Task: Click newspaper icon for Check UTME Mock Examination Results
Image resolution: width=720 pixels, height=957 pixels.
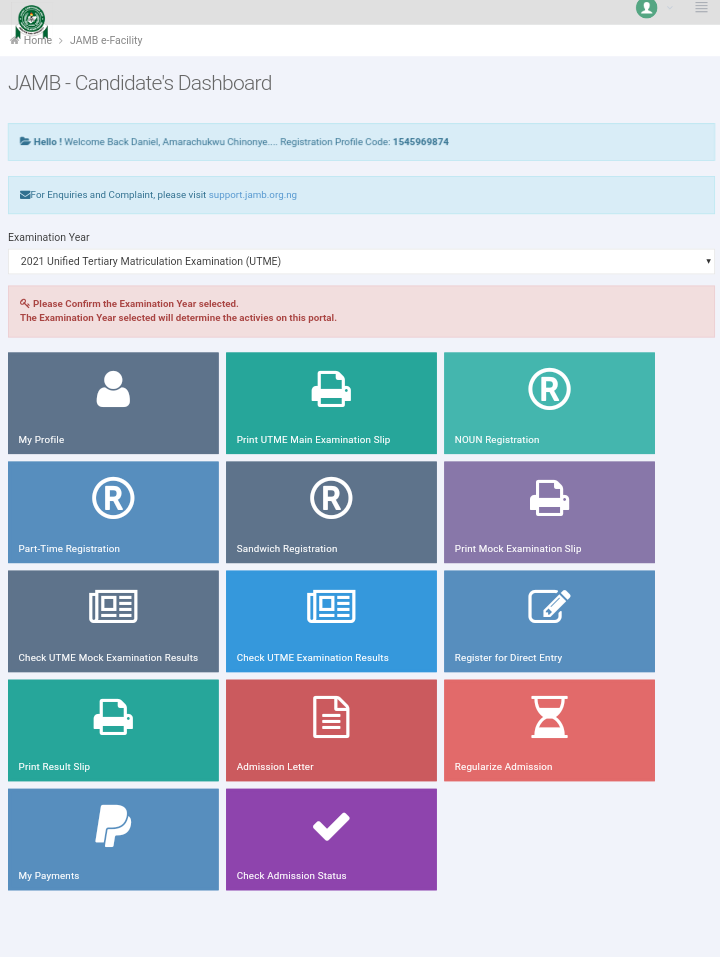Action: click(x=113, y=606)
